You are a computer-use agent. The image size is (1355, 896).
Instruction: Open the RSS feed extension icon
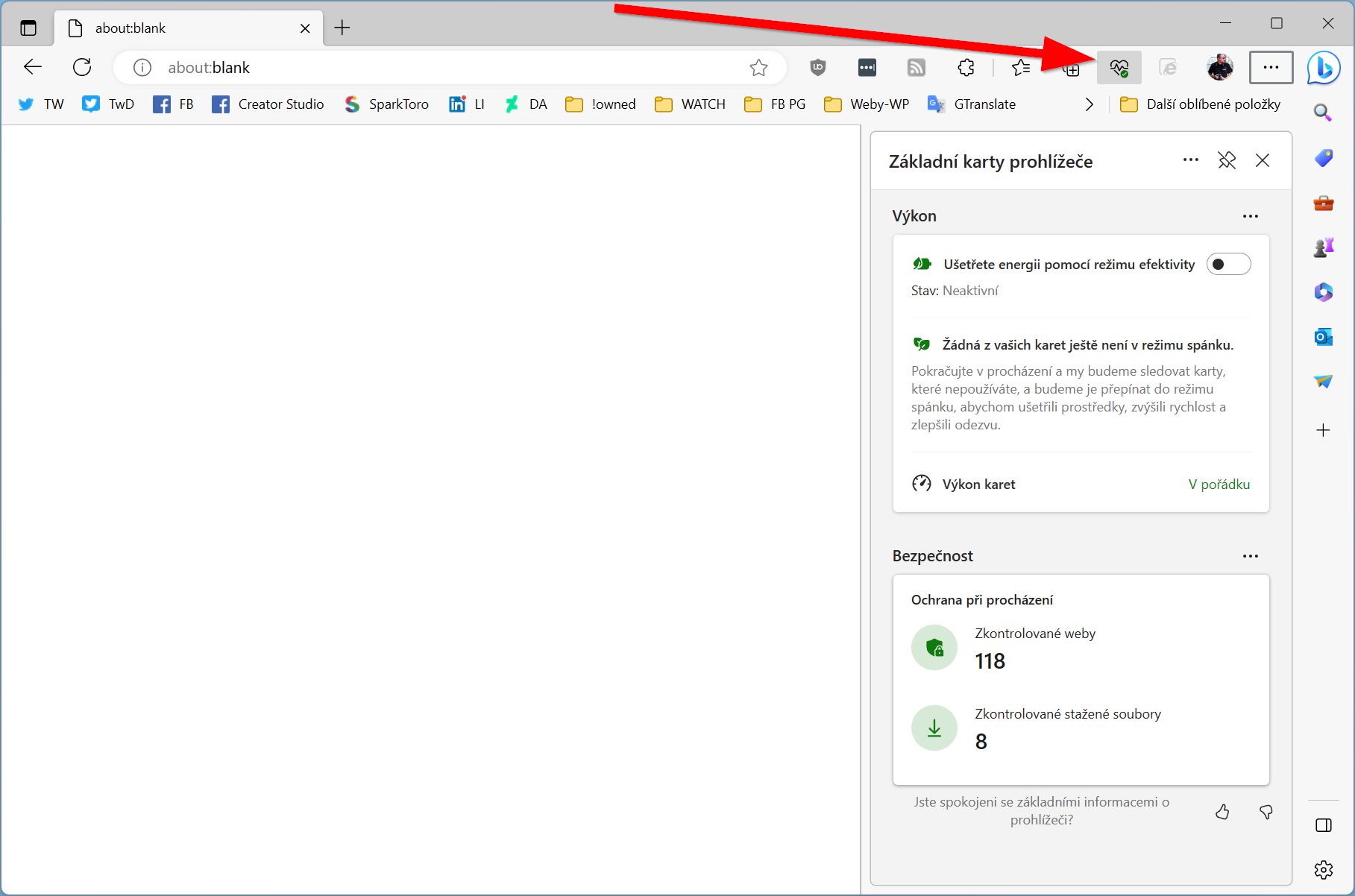[x=917, y=68]
